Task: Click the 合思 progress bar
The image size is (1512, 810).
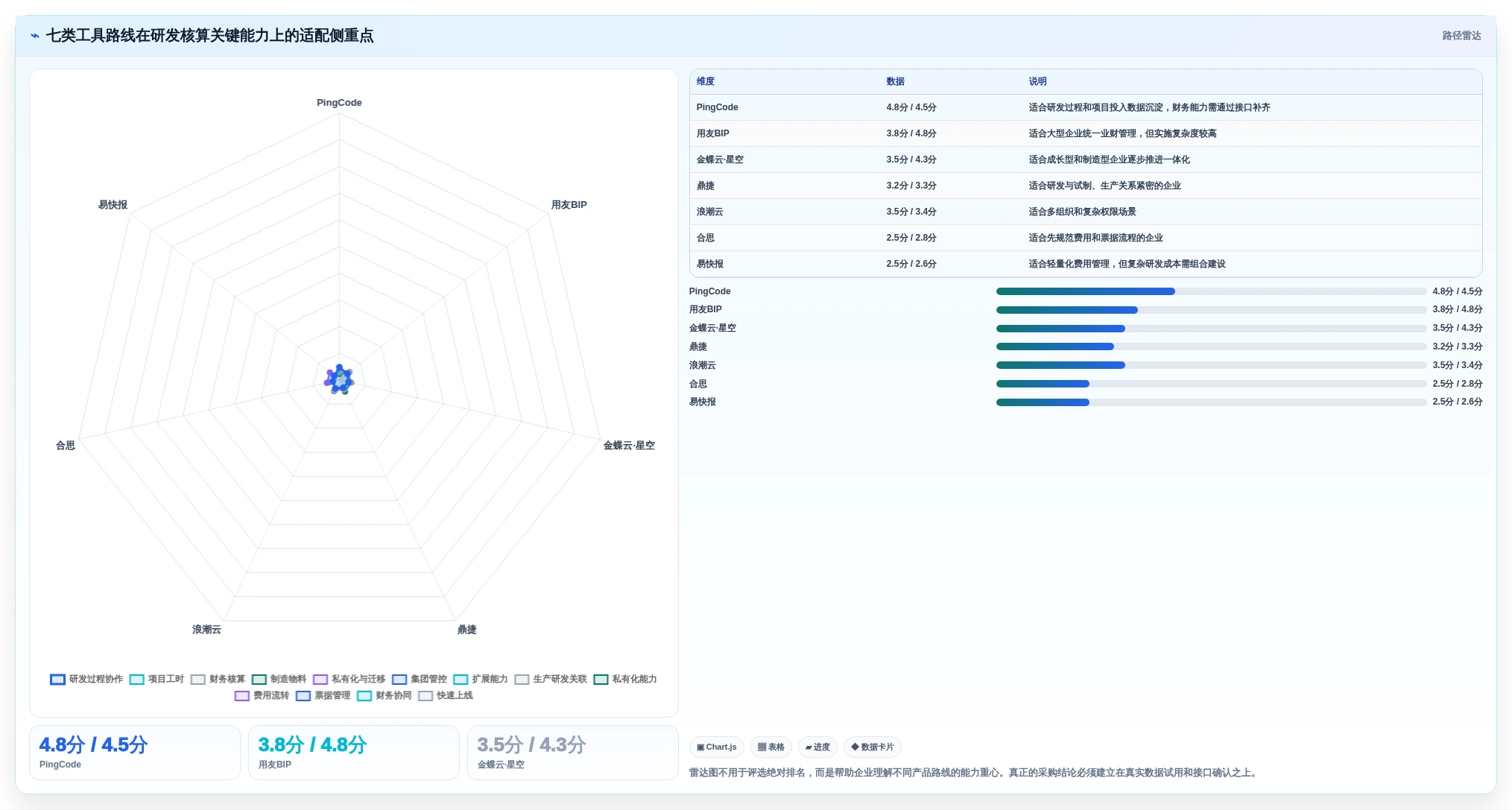Action: point(1211,384)
